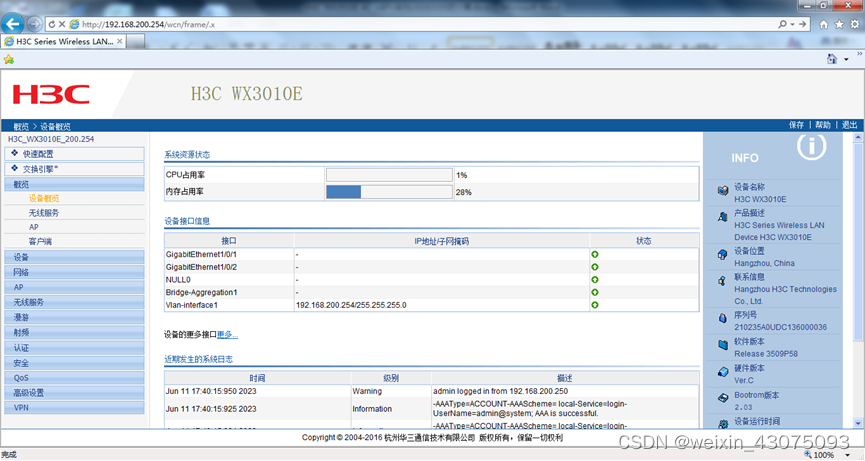Open the 交换引擎 menu item

[x=74, y=169]
